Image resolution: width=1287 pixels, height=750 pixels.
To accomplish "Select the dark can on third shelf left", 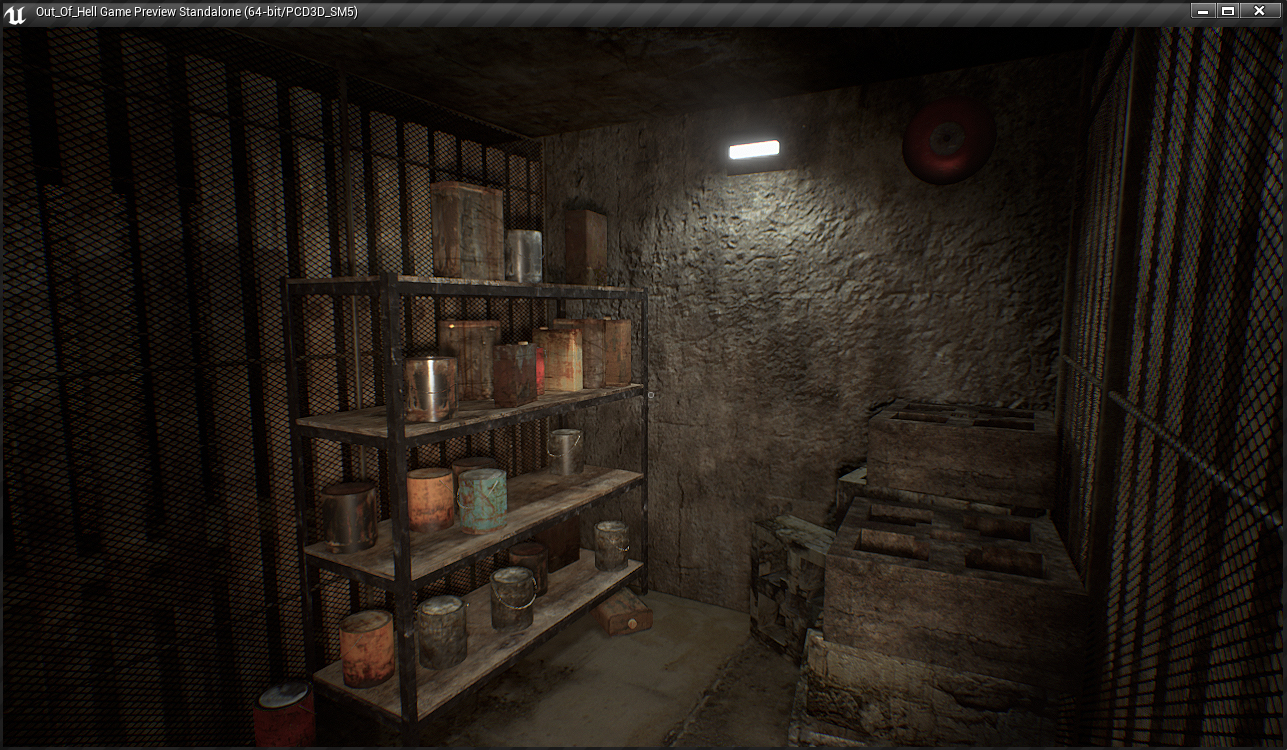I will point(349,517).
